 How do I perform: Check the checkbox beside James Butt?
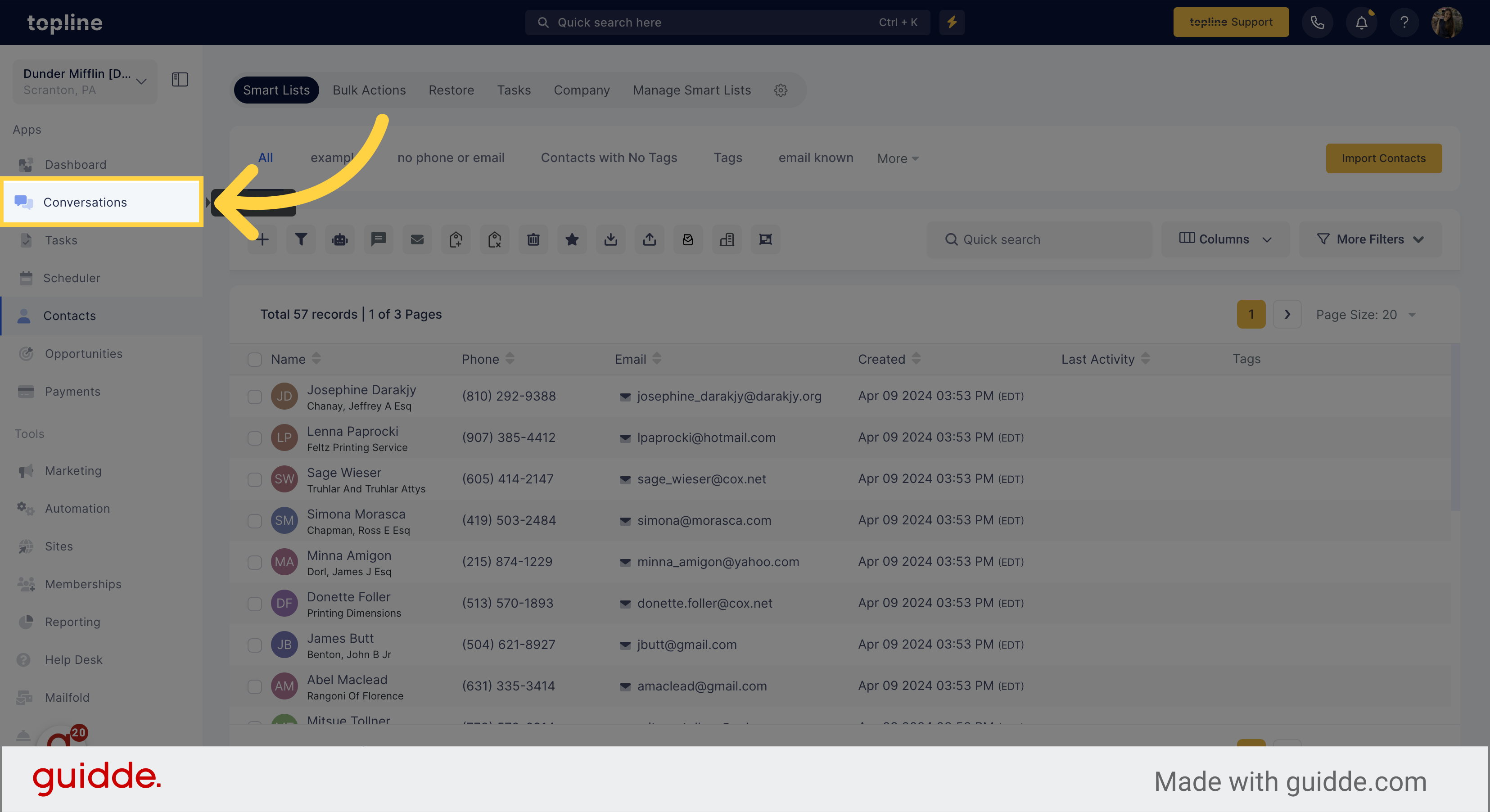pyautogui.click(x=255, y=644)
